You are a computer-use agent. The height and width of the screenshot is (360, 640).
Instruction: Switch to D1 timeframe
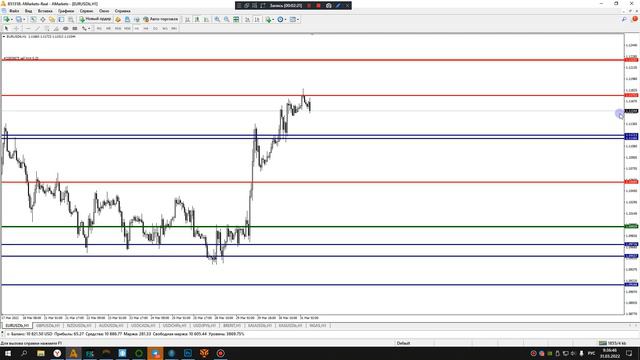click(x=156, y=29)
